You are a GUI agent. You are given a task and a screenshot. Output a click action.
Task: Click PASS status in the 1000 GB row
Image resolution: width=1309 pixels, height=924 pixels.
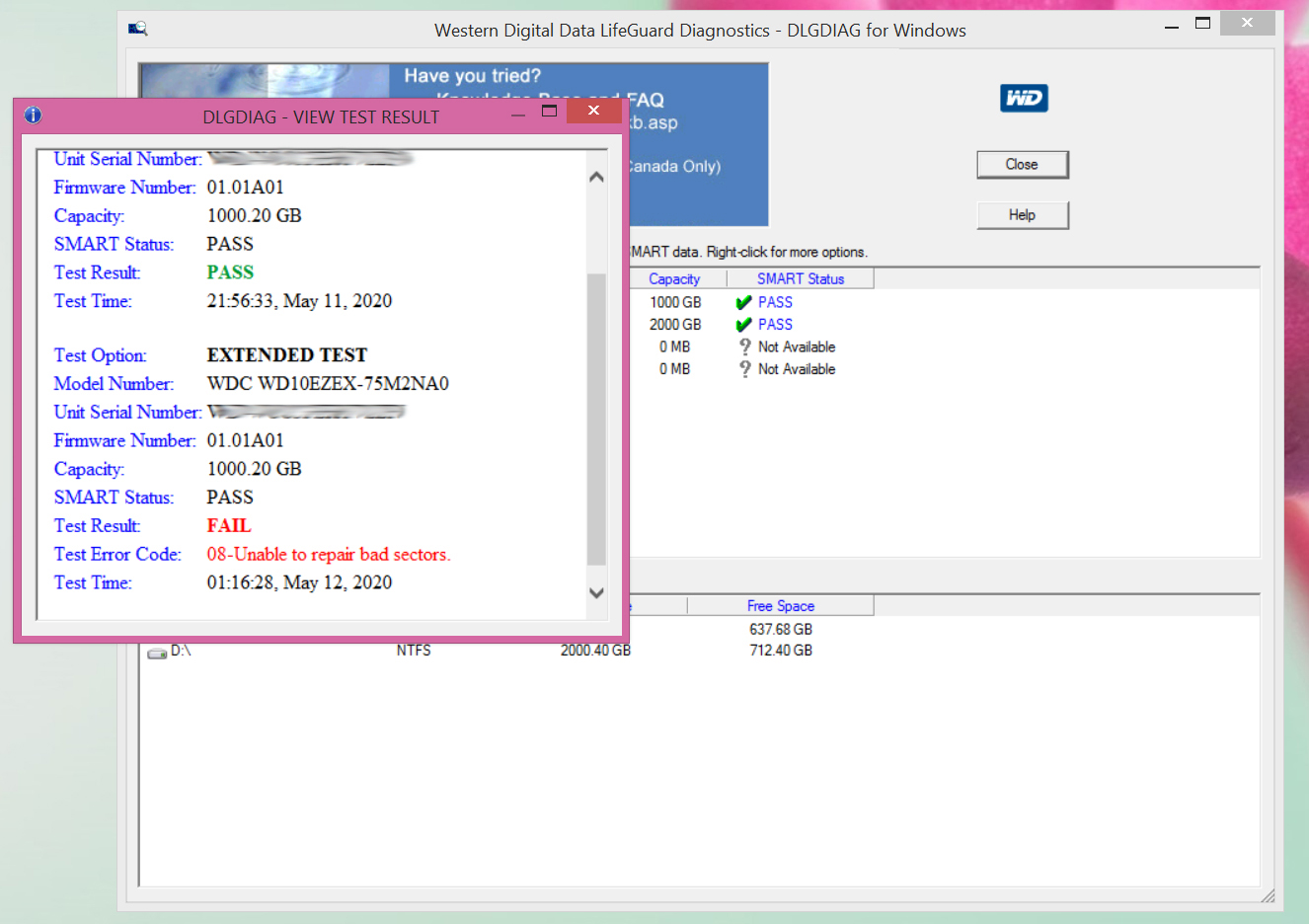point(775,302)
